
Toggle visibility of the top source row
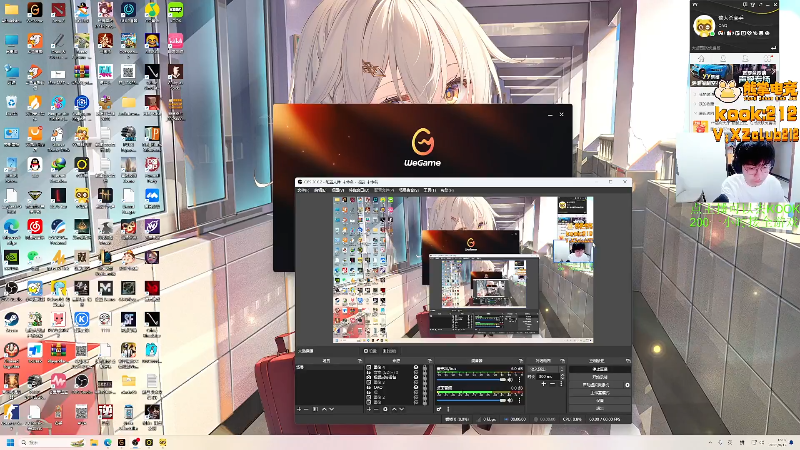point(416,367)
